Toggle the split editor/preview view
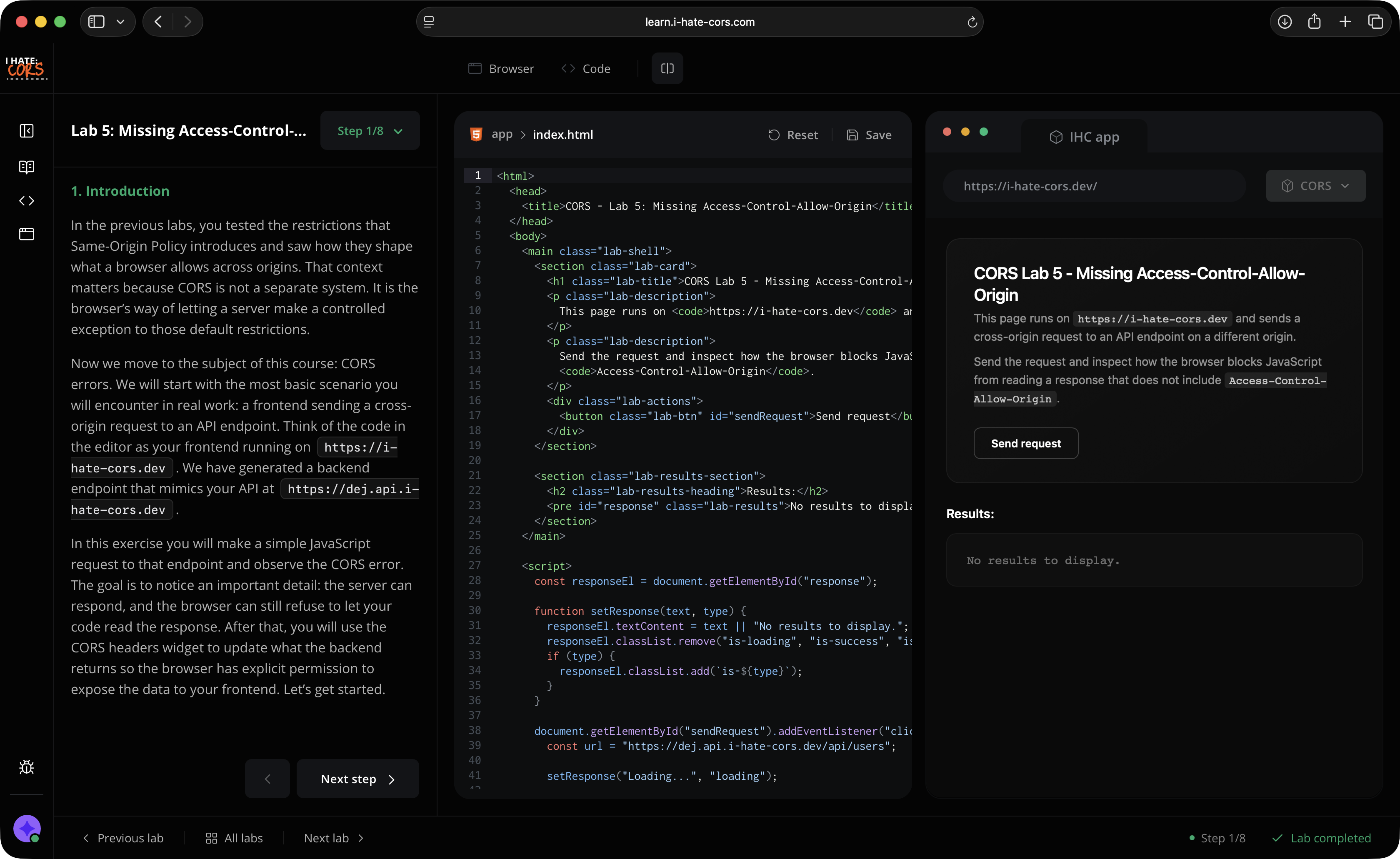 [667, 68]
